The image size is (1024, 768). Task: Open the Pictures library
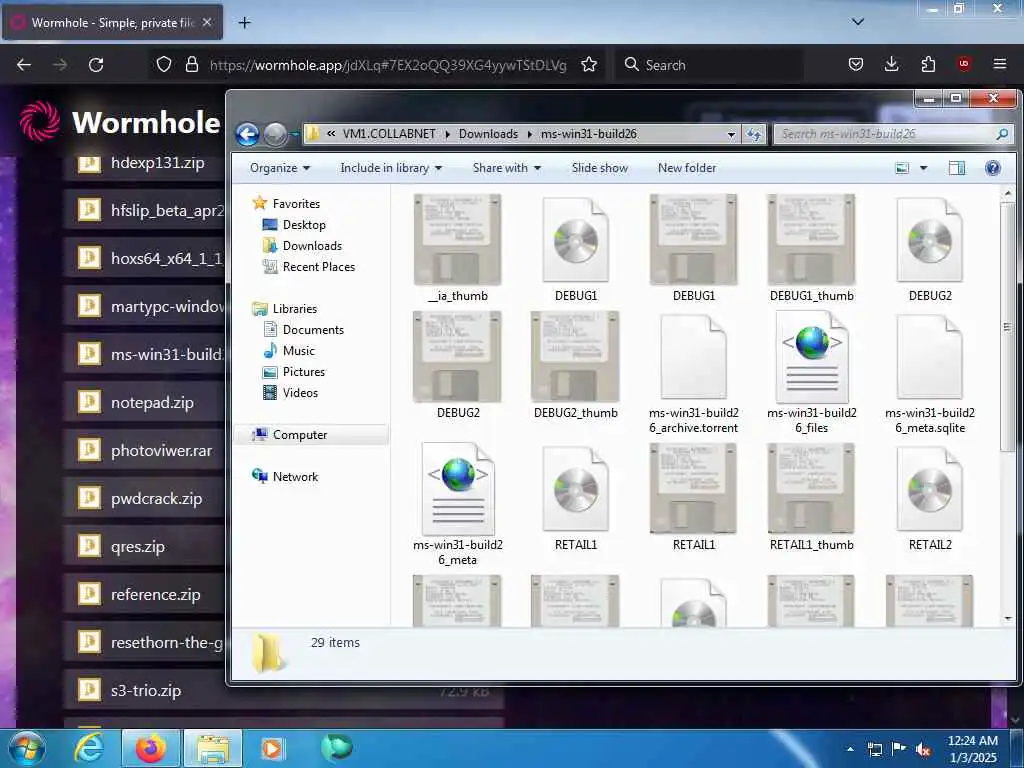pyautogui.click(x=293, y=372)
